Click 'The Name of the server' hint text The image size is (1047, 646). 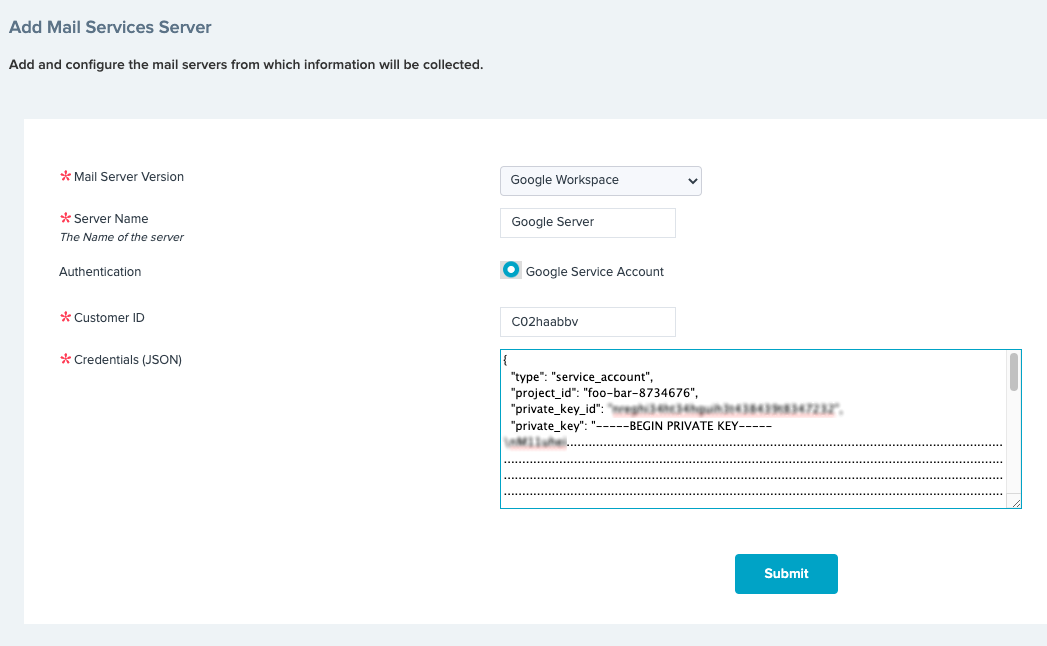pyautogui.click(x=122, y=237)
